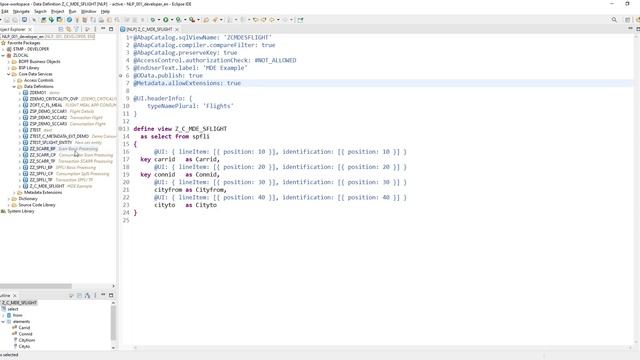Click the green Run toolbar button

166,20
